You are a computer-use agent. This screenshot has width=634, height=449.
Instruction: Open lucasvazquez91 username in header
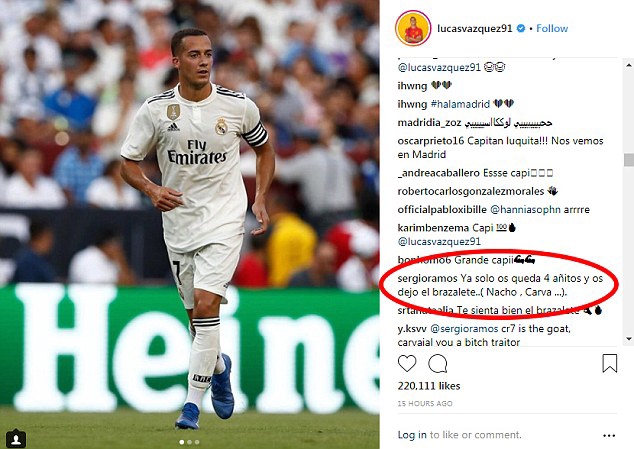click(475, 28)
